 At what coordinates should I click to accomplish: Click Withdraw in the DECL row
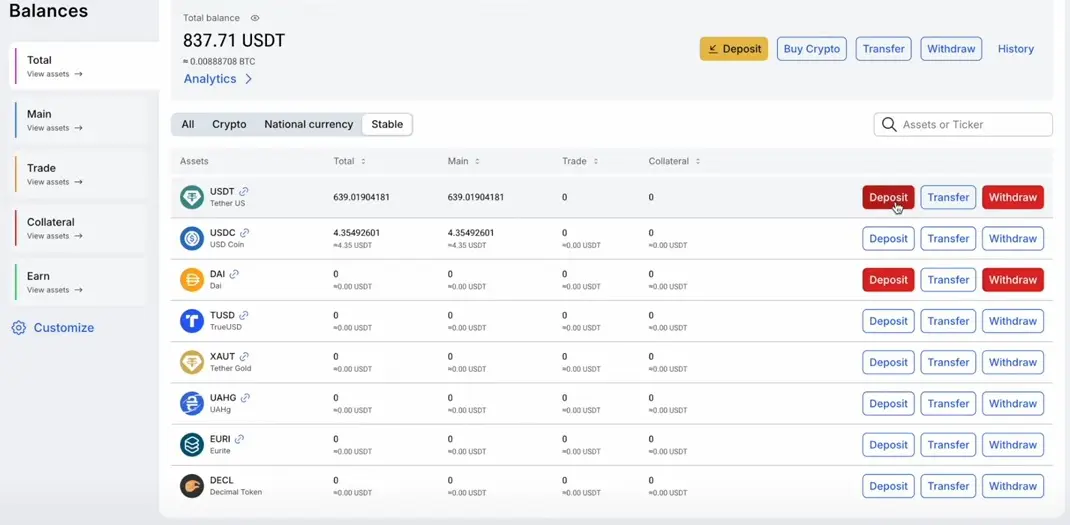(1013, 486)
